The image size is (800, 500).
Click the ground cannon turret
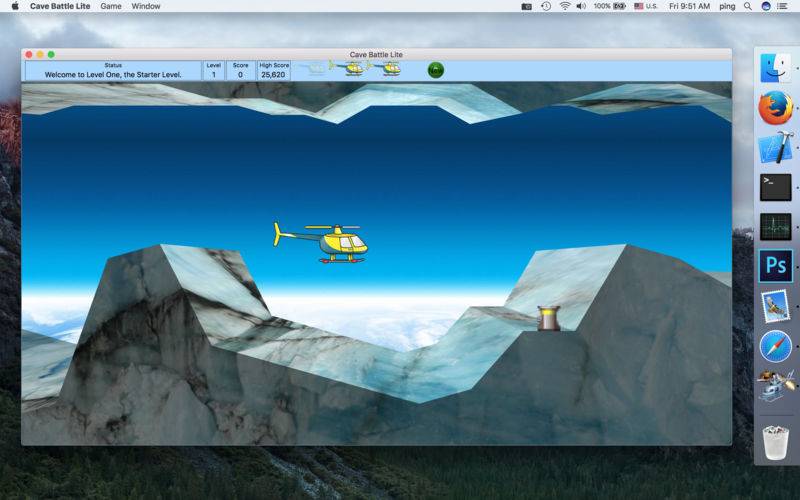click(549, 318)
